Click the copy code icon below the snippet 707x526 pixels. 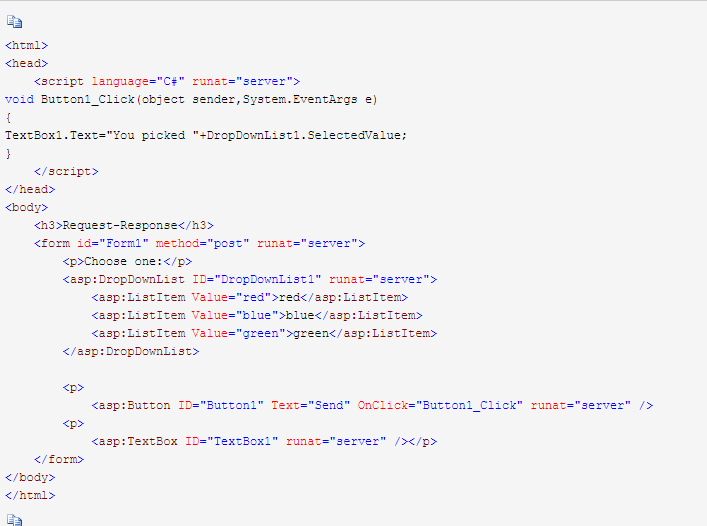(x=14, y=520)
